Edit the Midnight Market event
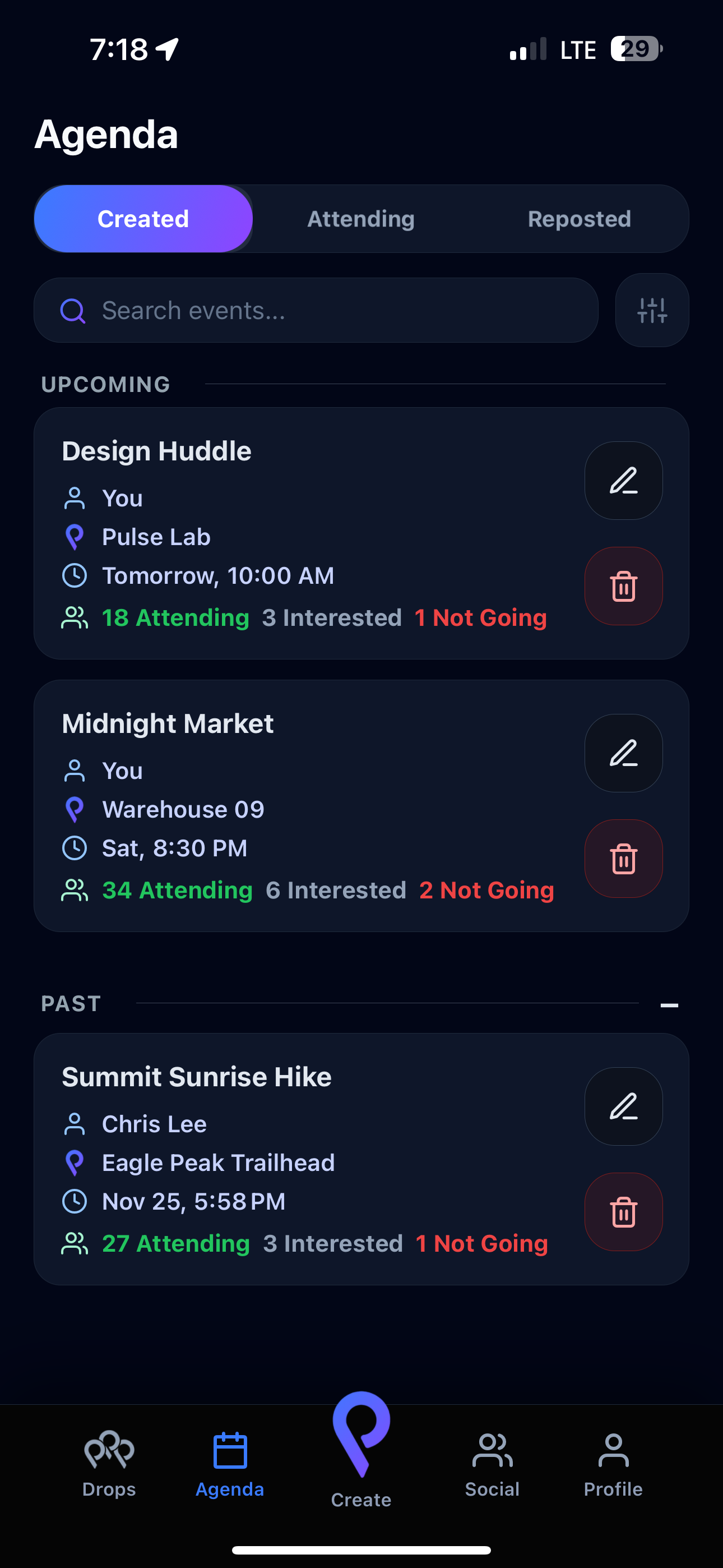 (623, 754)
